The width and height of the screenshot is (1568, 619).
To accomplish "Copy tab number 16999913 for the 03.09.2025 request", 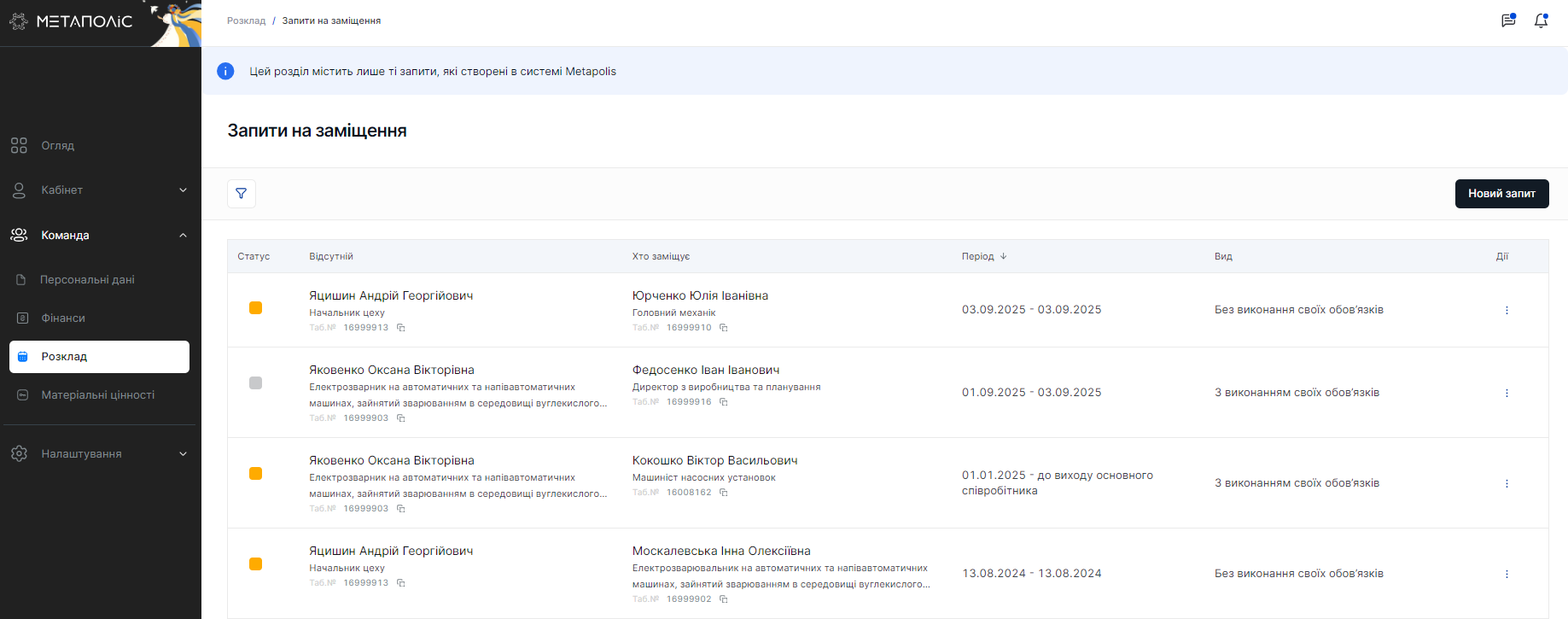I will pos(400,328).
